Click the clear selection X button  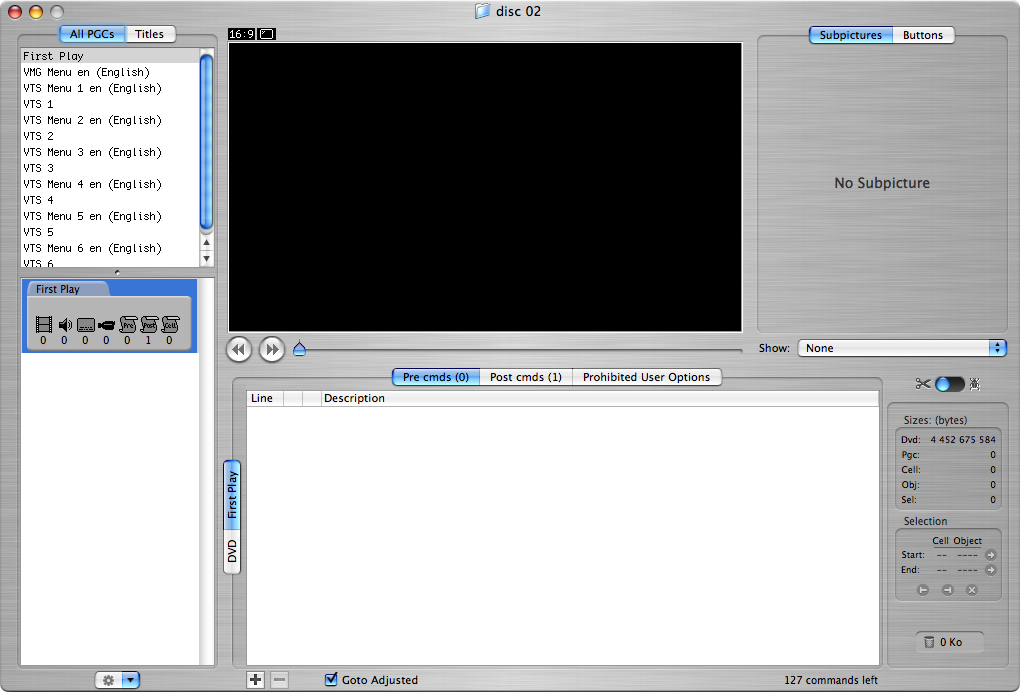pos(972,590)
